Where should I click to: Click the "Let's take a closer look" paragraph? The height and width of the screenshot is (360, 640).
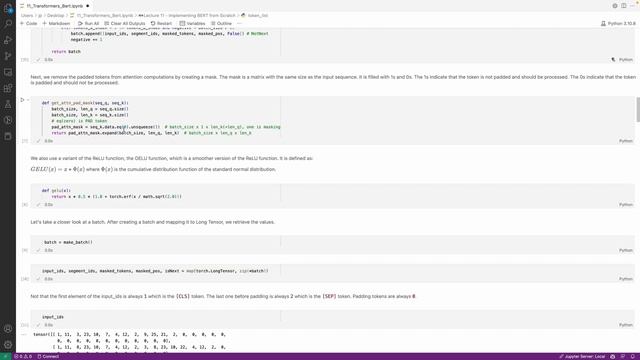click(153, 222)
